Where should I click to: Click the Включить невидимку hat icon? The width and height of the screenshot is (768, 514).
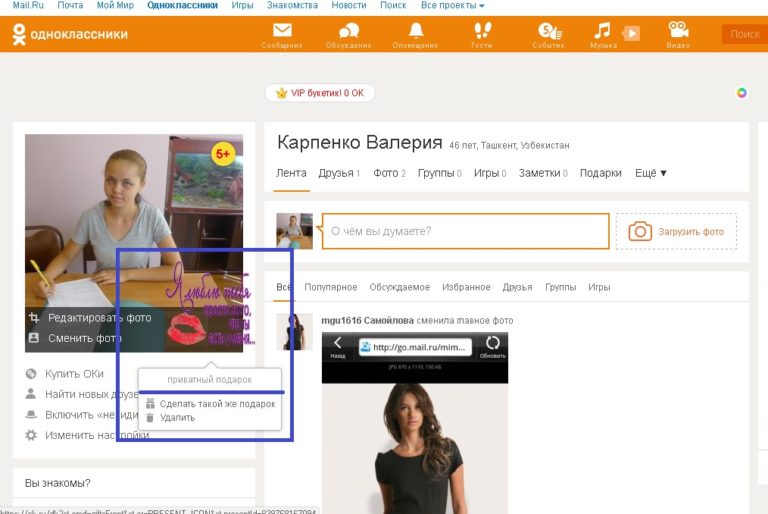tap(31, 415)
